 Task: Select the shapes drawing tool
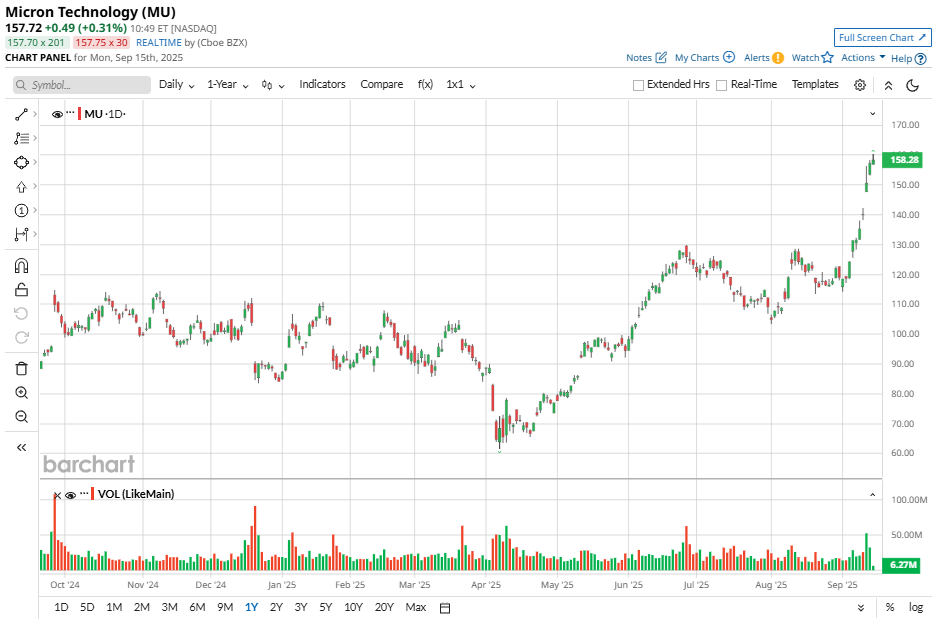pyautogui.click(x=21, y=162)
